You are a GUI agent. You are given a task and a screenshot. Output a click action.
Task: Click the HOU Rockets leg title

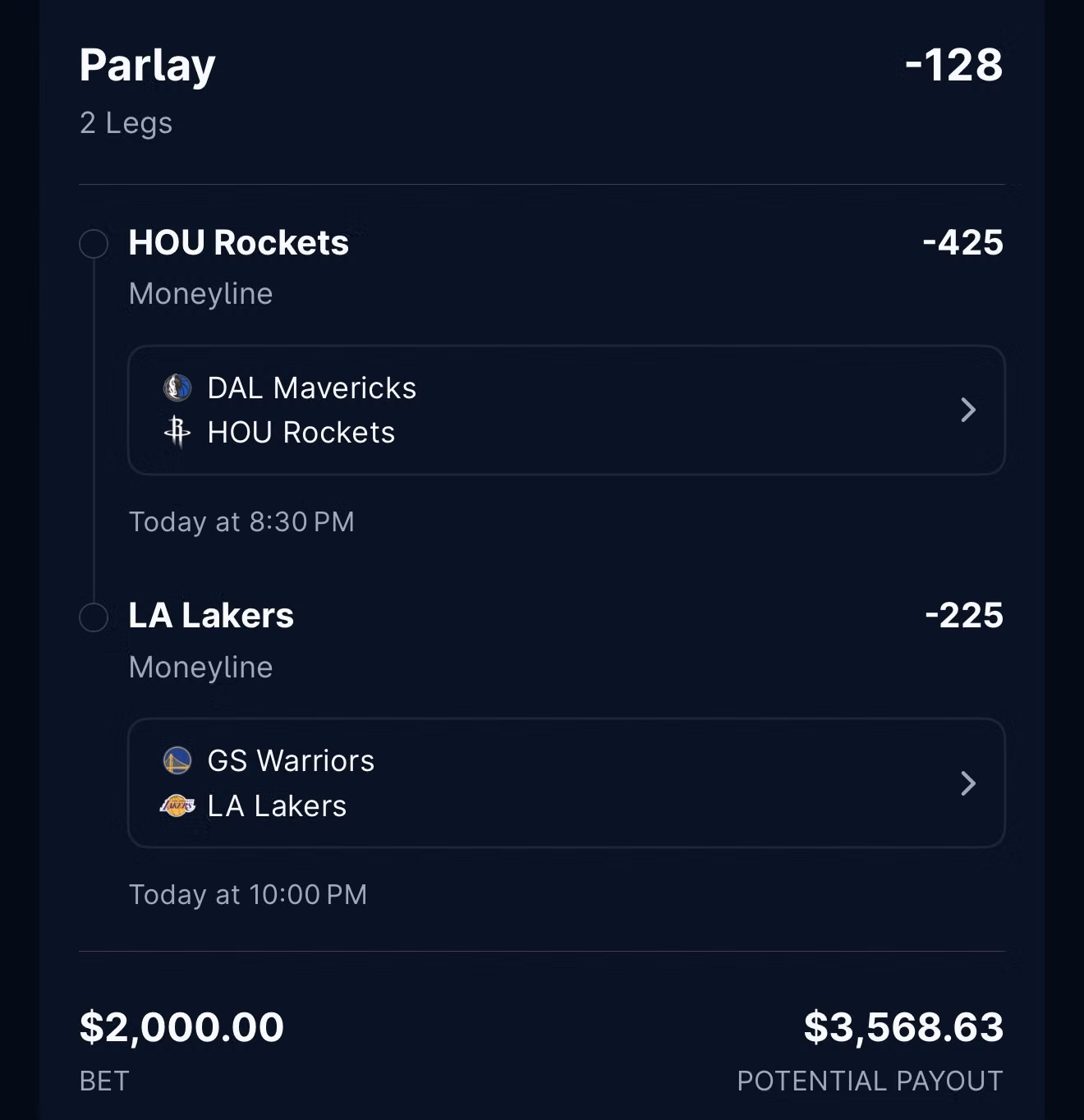[x=239, y=242]
